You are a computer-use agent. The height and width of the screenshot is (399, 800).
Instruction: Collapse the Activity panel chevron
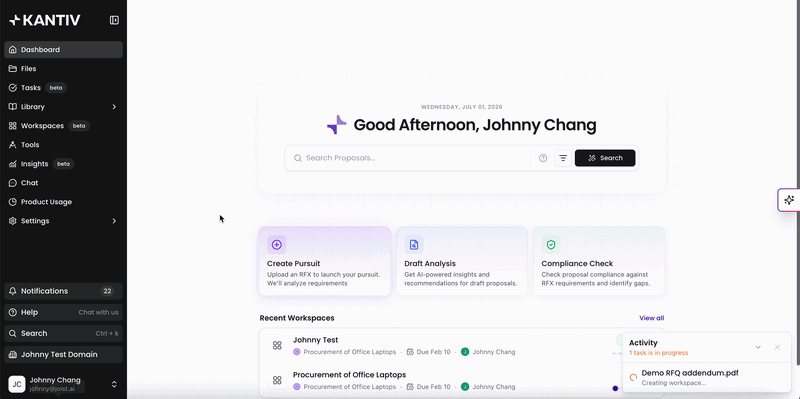coord(758,347)
